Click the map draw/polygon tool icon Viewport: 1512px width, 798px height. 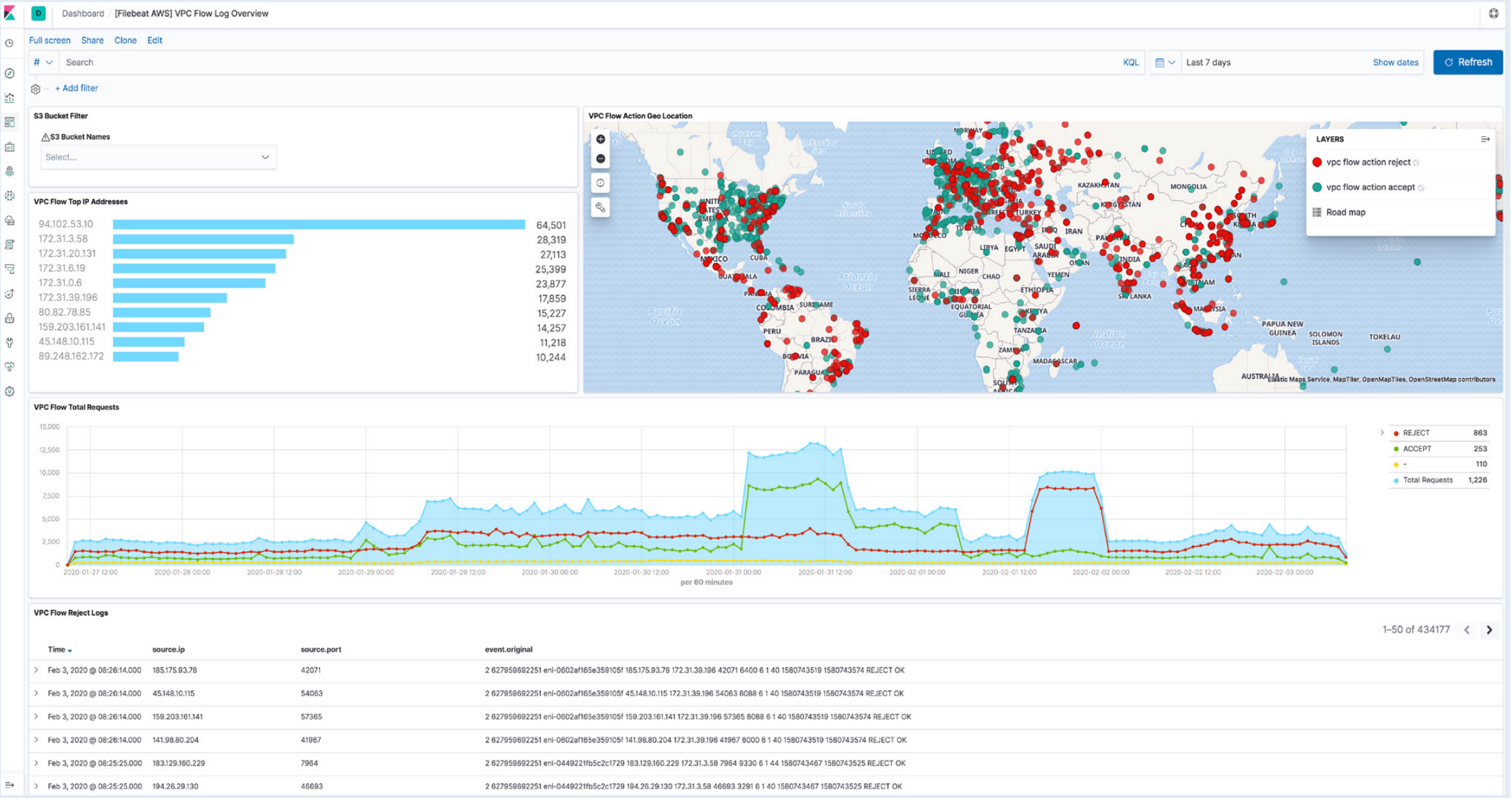coord(600,207)
